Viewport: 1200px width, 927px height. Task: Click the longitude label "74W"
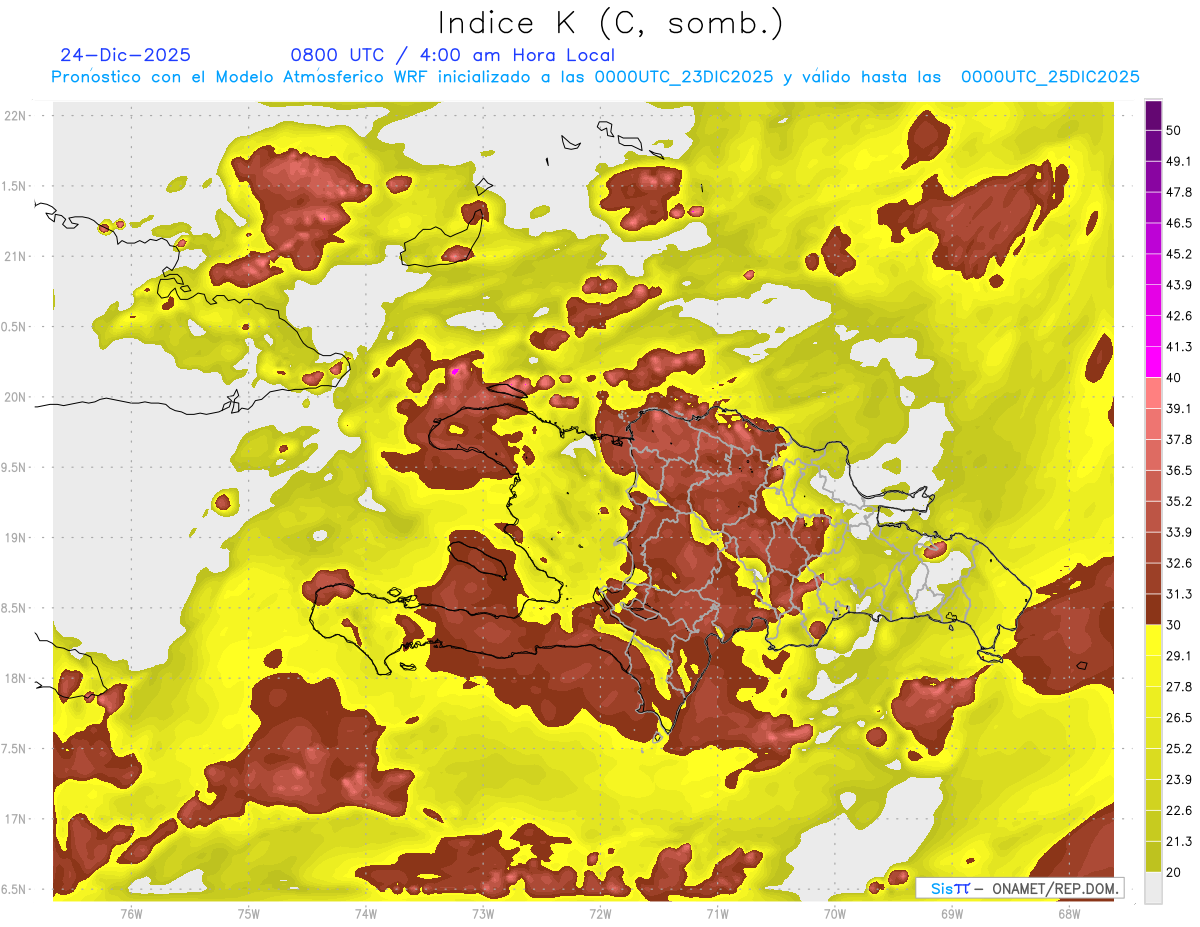click(366, 914)
